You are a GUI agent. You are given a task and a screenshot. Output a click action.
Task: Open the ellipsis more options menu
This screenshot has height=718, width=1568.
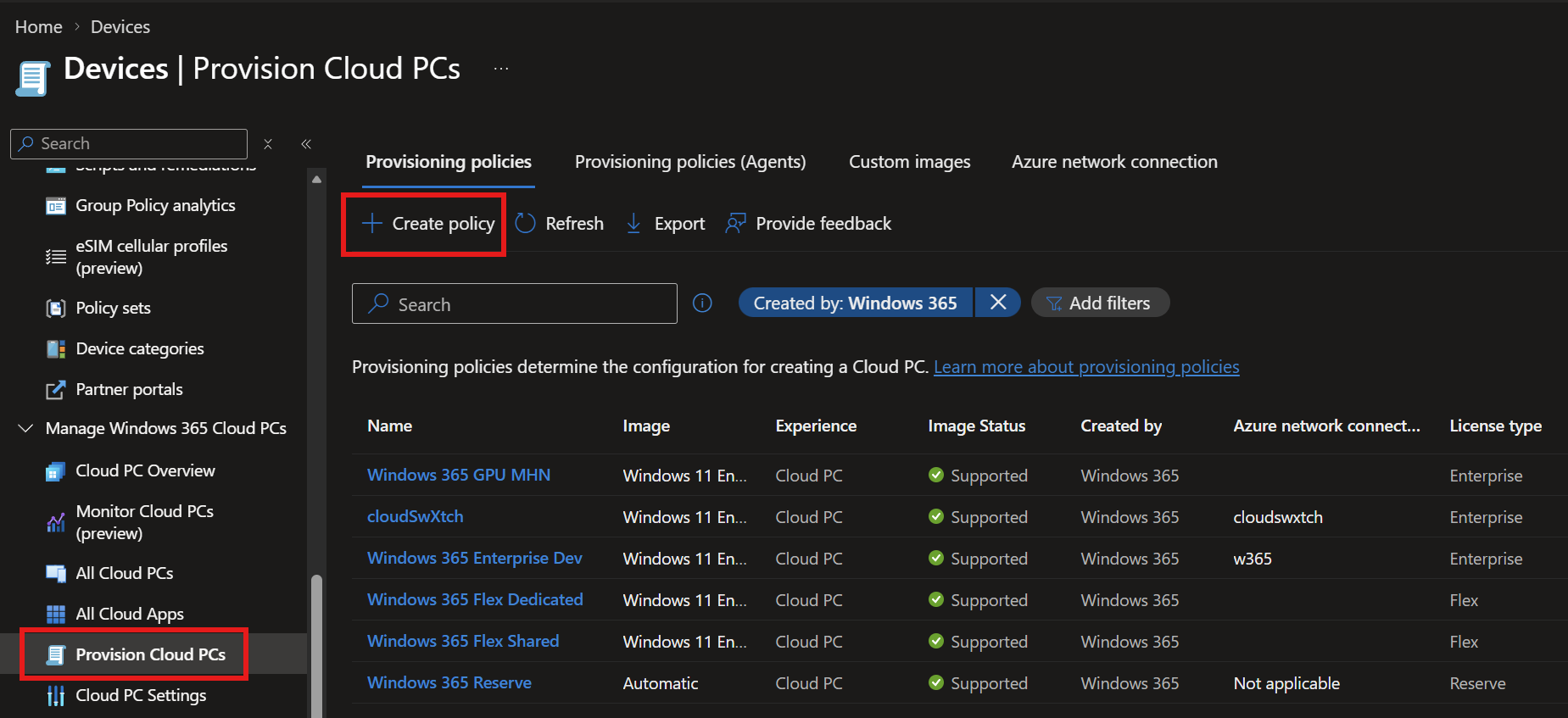(x=501, y=69)
